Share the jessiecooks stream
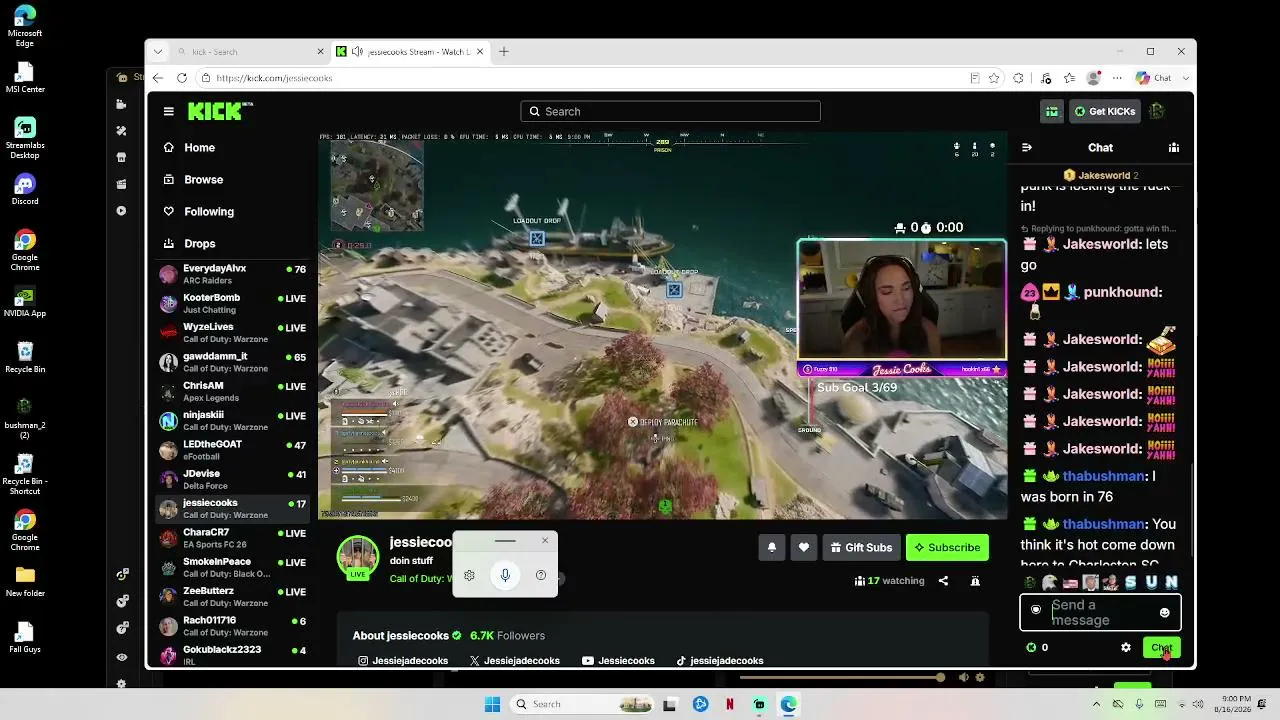The height and width of the screenshot is (720, 1280). click(x=943, y=581)
